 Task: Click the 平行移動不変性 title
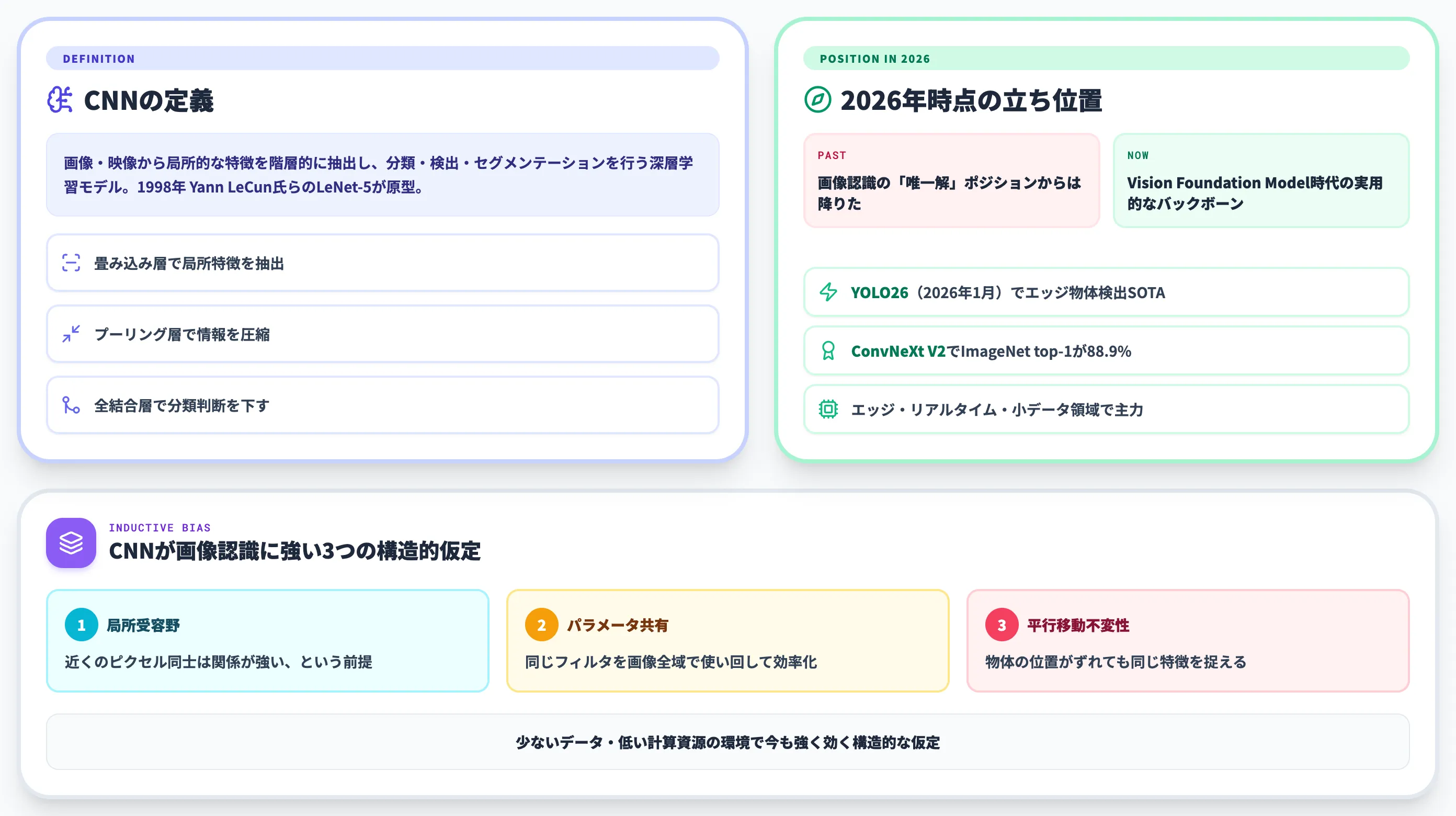[1078, 626]
